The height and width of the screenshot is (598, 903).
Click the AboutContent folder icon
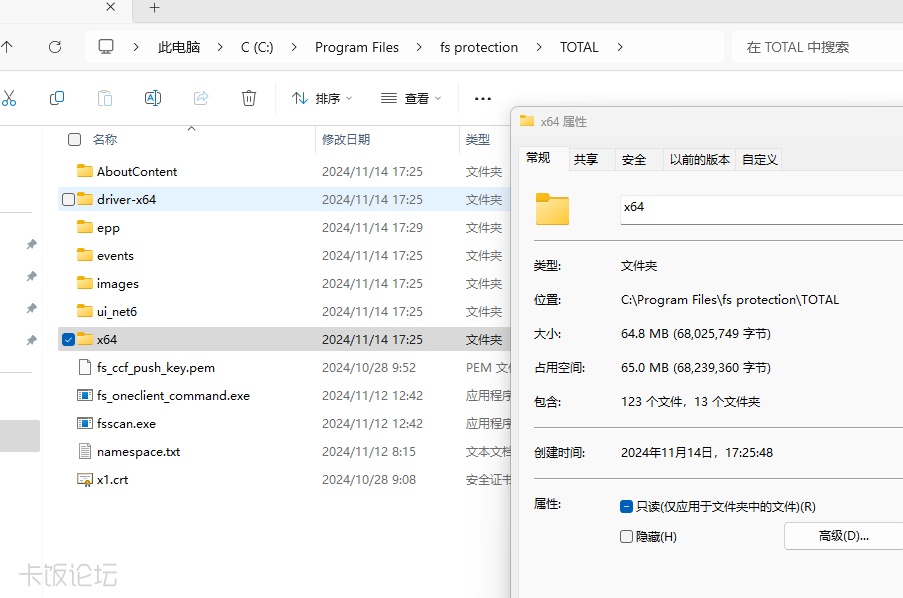85,171
